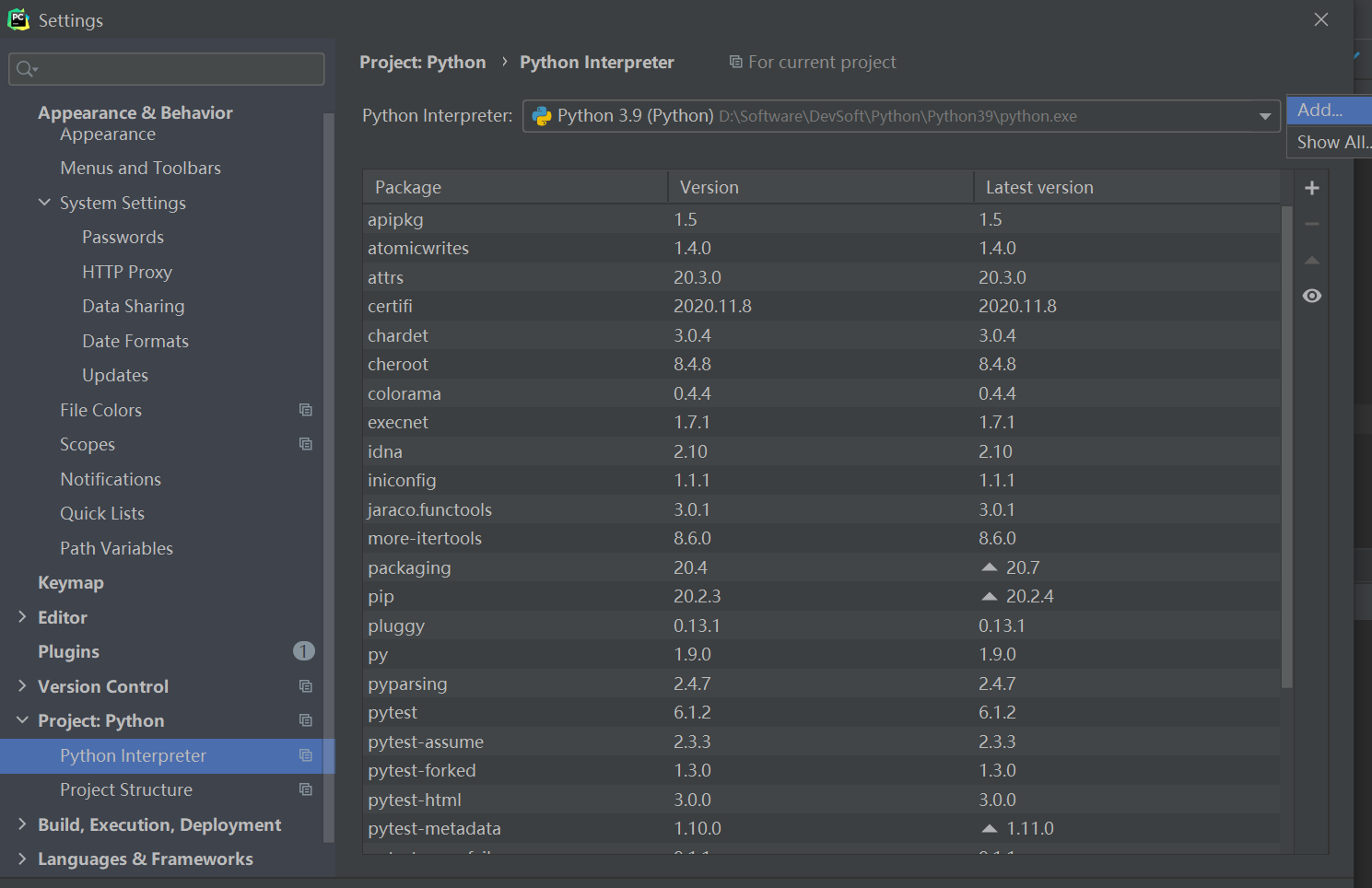Collapse the System Settings tree node

pyautogui.click(x=44, y=203)
